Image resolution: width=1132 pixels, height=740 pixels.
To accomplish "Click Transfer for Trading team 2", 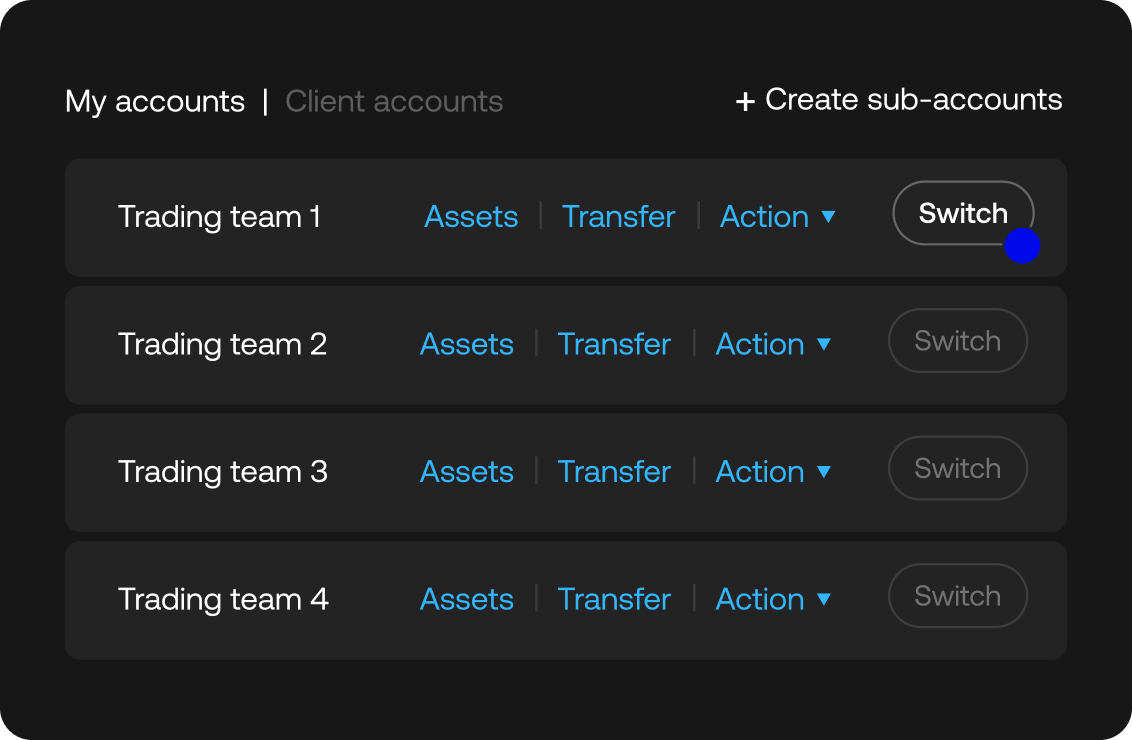I will [614, 344].
